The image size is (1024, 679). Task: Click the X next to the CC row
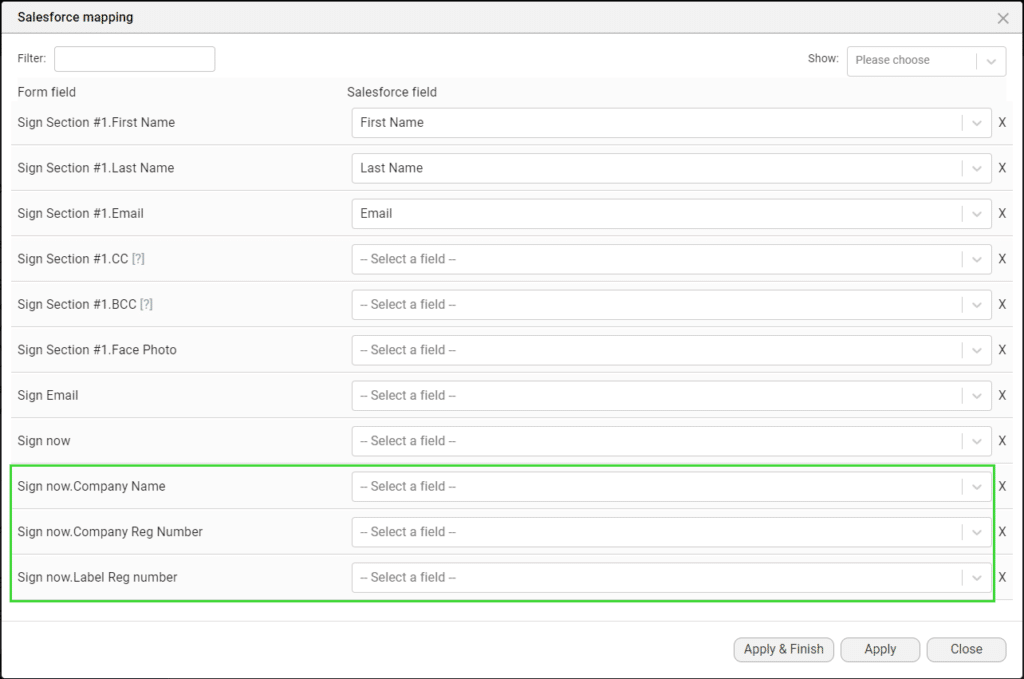tap(1002, 259)
